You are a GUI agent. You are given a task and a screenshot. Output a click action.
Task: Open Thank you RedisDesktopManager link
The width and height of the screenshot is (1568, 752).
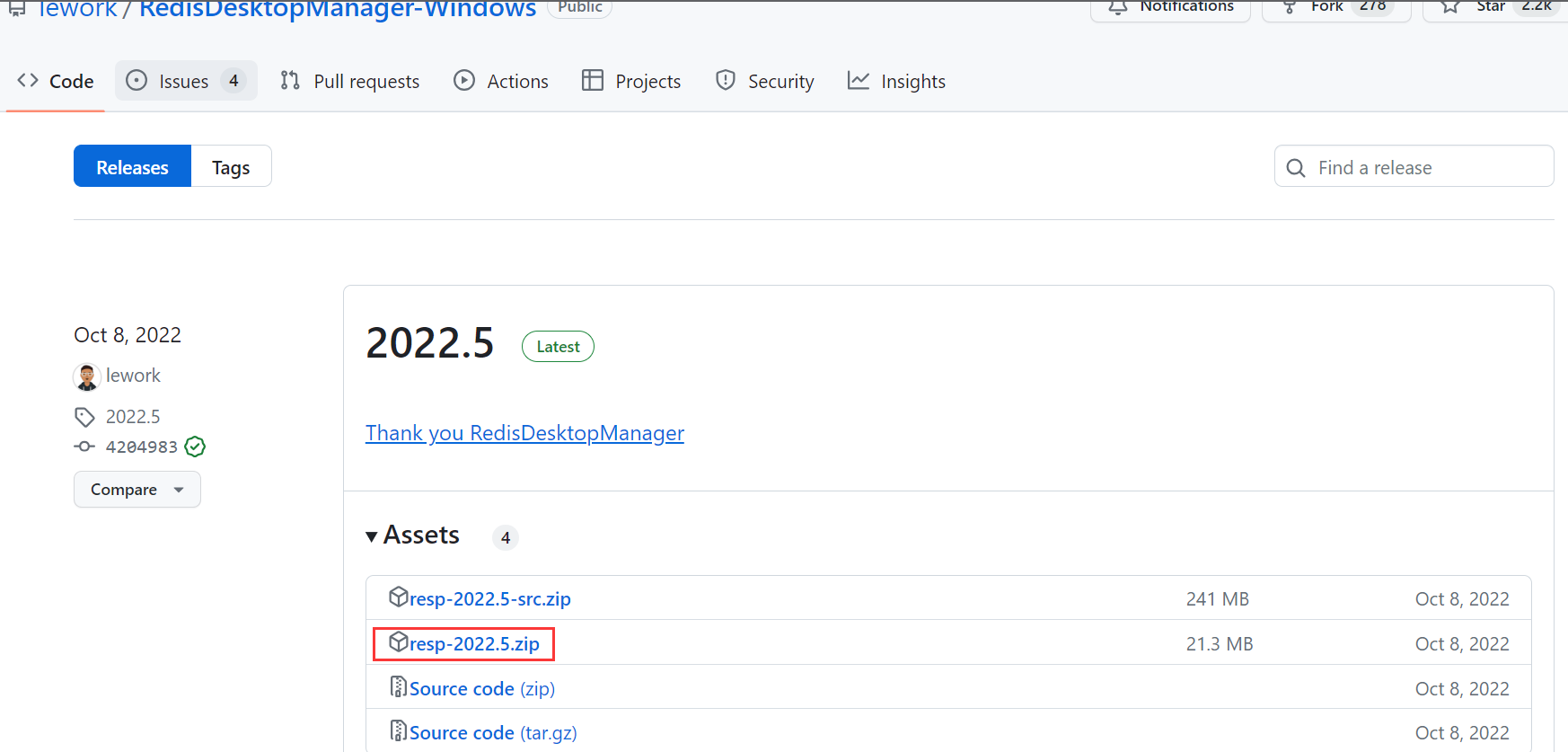coord(524,433)
